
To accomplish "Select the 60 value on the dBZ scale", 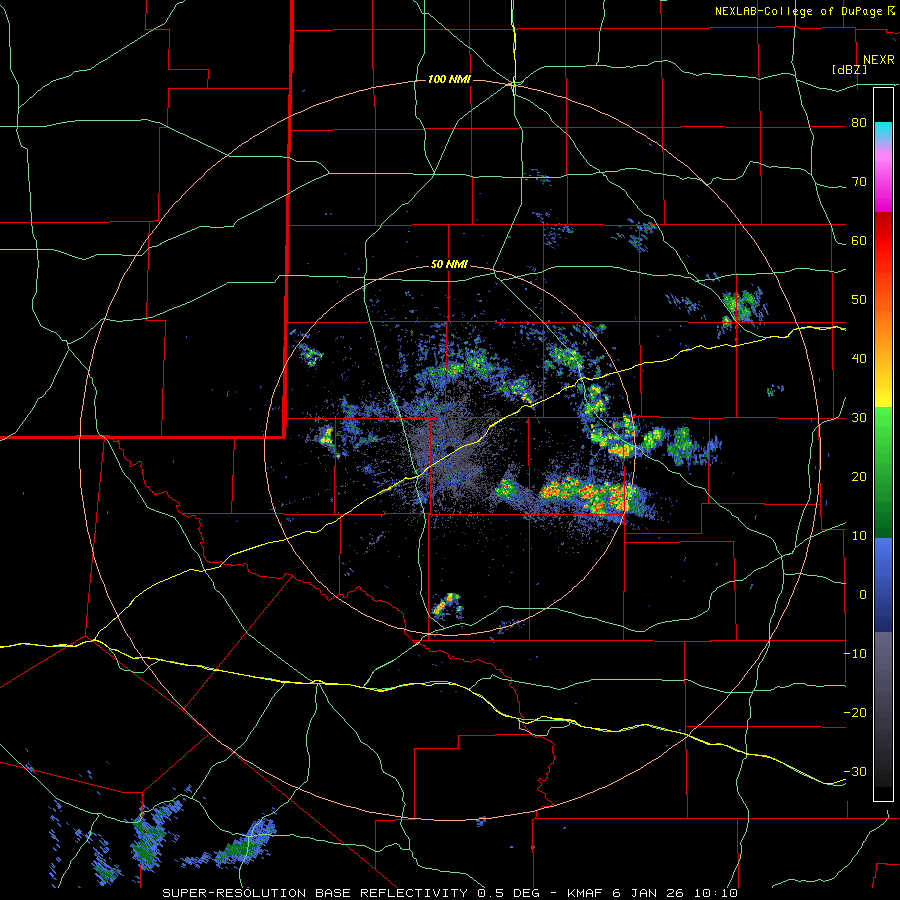I will tap(859, 241).
